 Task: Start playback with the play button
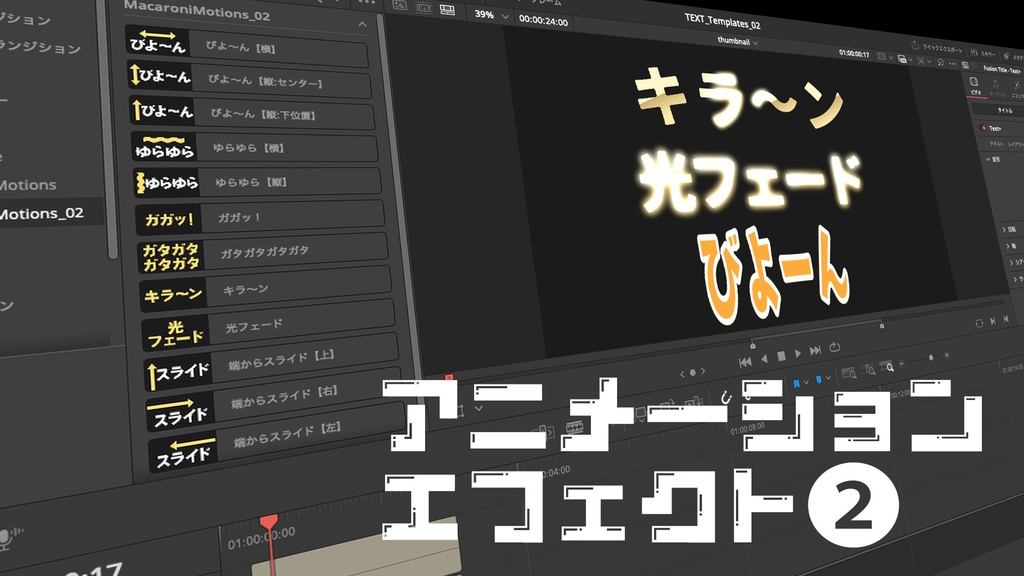798,353
